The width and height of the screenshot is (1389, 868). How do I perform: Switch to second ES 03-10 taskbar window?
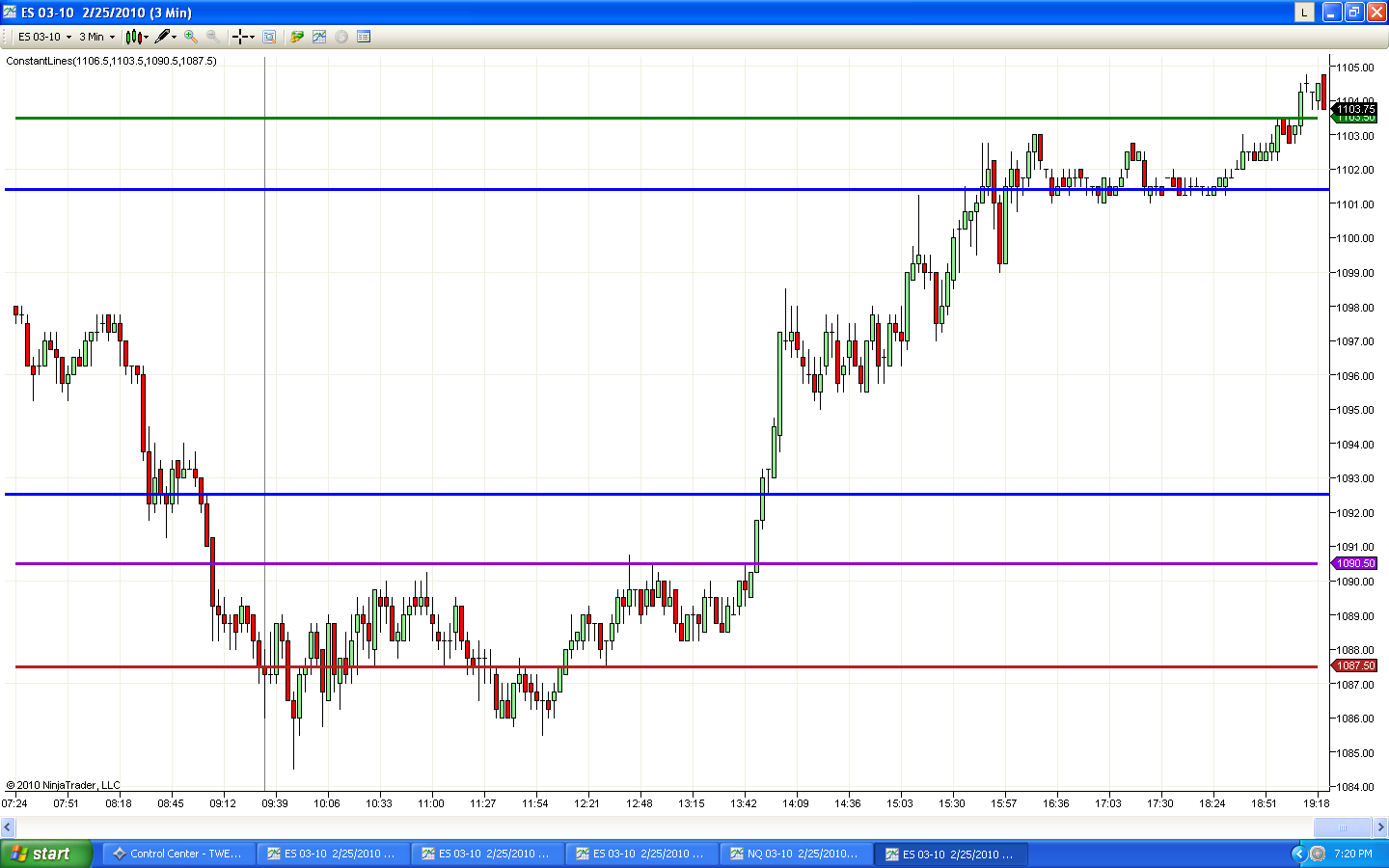[487, 854]
